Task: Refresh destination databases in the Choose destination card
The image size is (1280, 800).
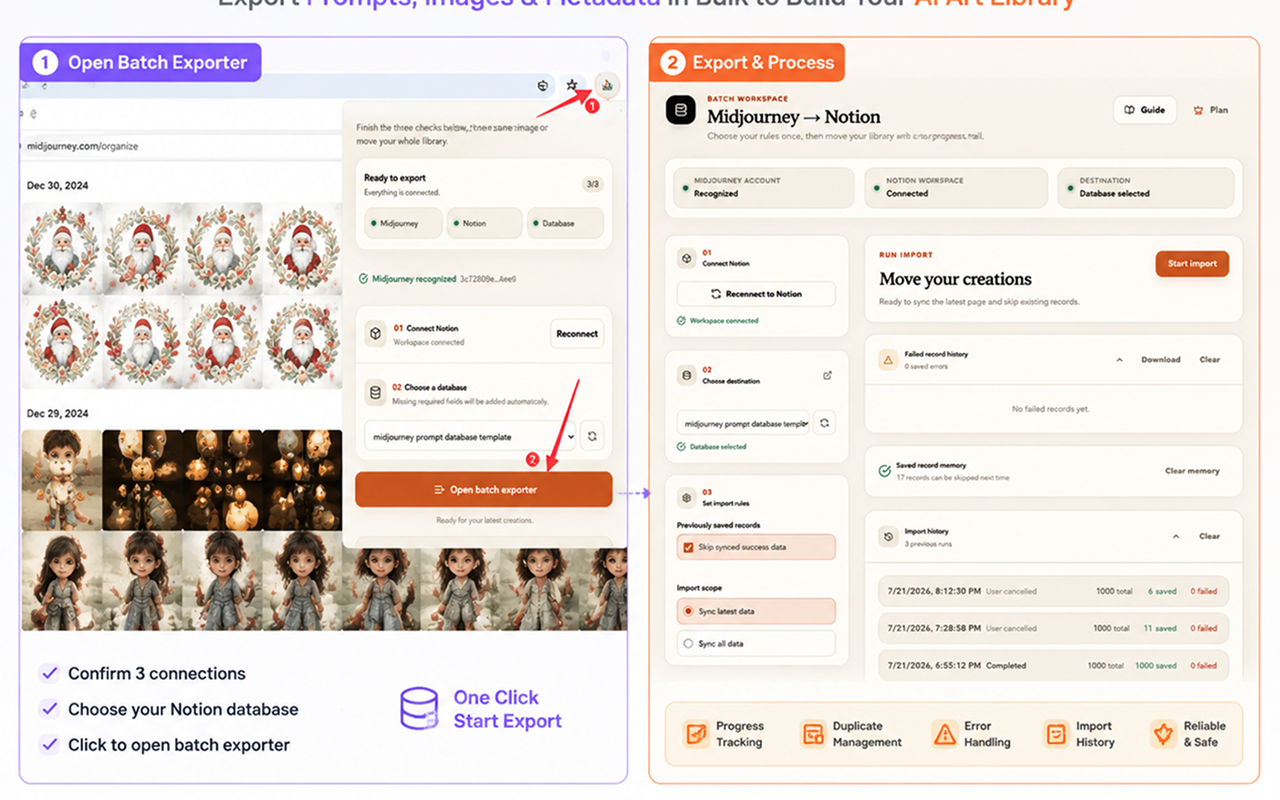Action: [824, 423]
